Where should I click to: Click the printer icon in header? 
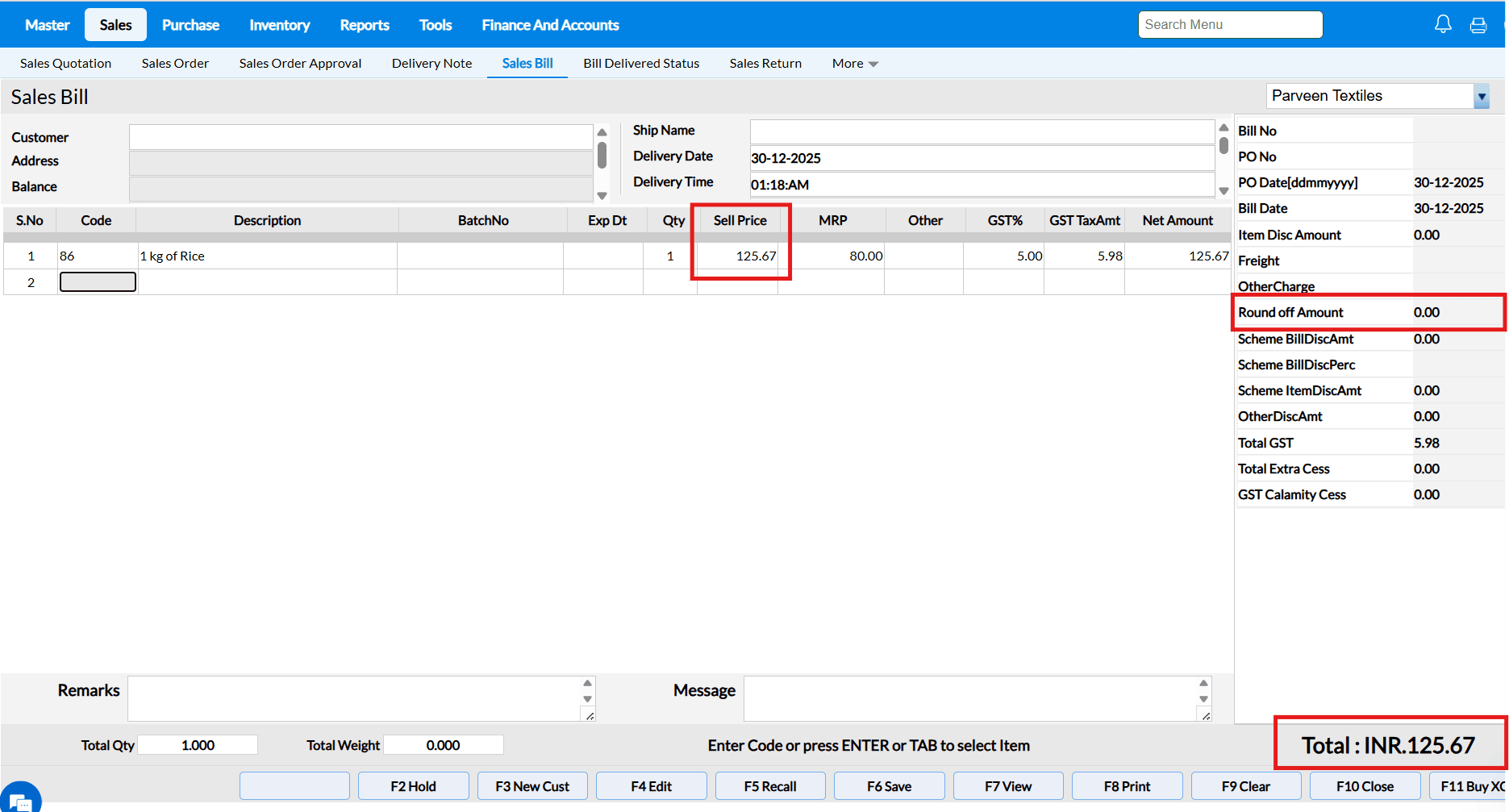(1478, 25)
